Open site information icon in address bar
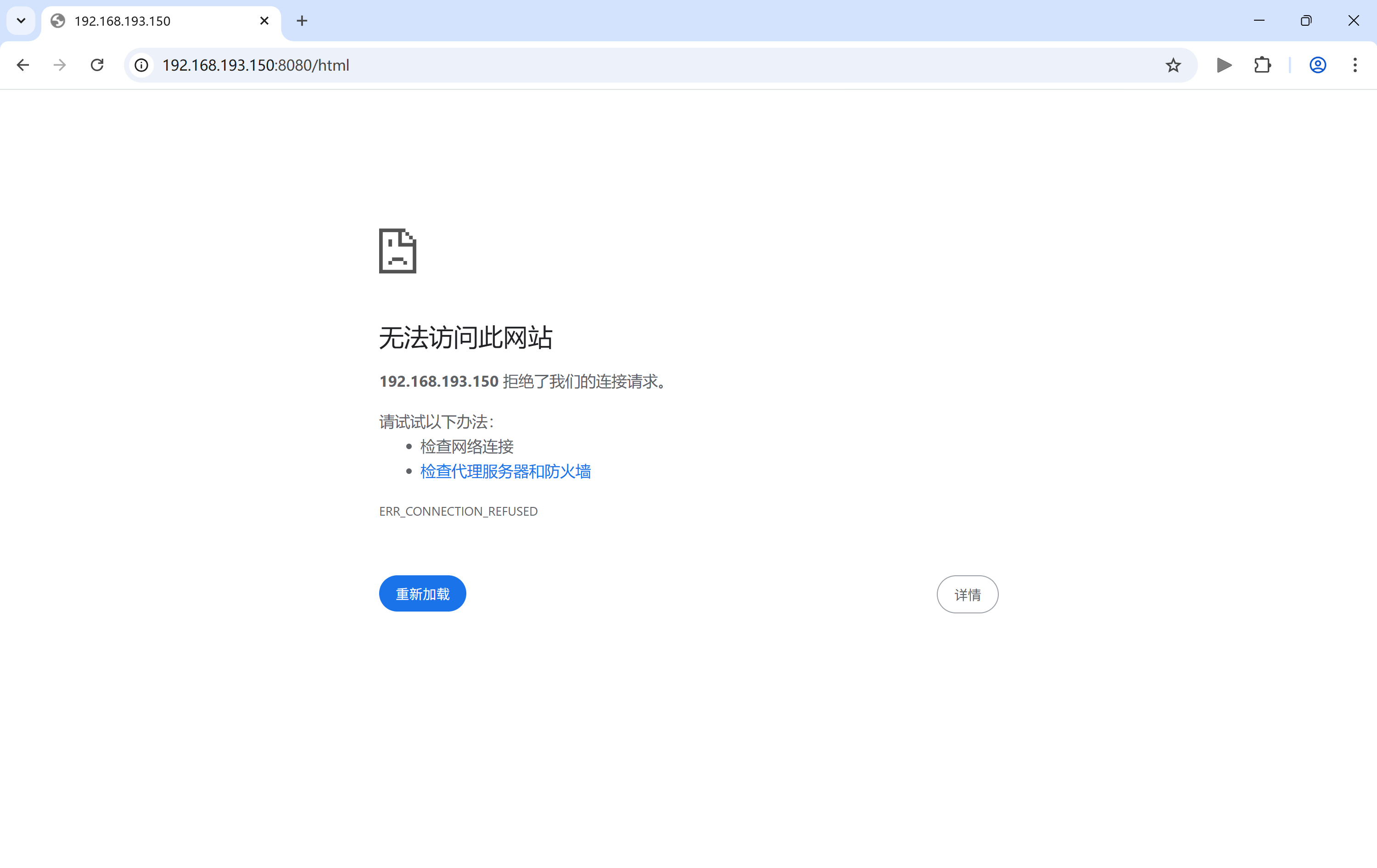The width and height of the screenshot is (1377, 868). click(x=141, y=65)
